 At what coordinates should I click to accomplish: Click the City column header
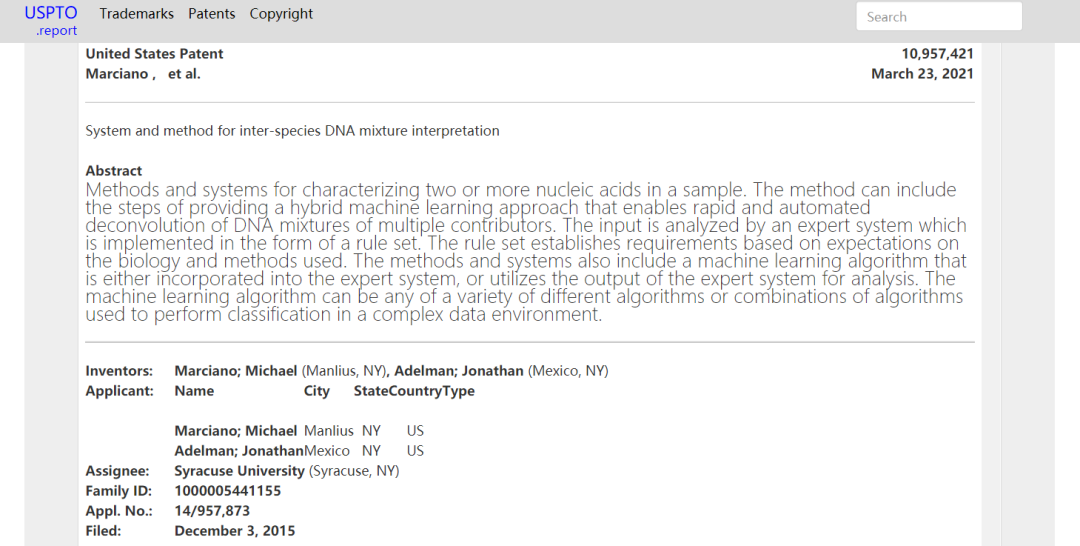(x=316, y=391)
